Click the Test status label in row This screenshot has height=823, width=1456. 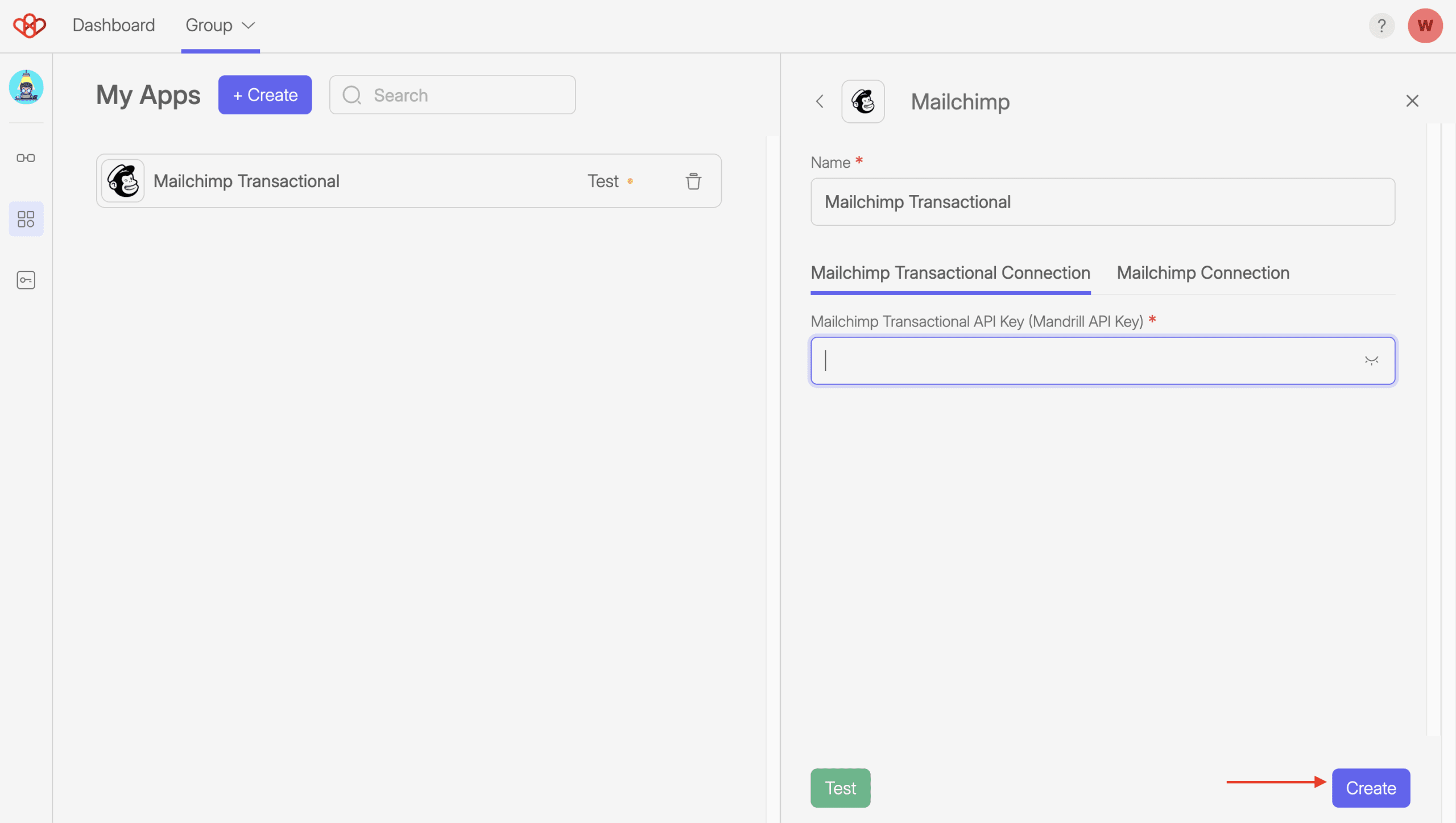click(x=603, y=181)
